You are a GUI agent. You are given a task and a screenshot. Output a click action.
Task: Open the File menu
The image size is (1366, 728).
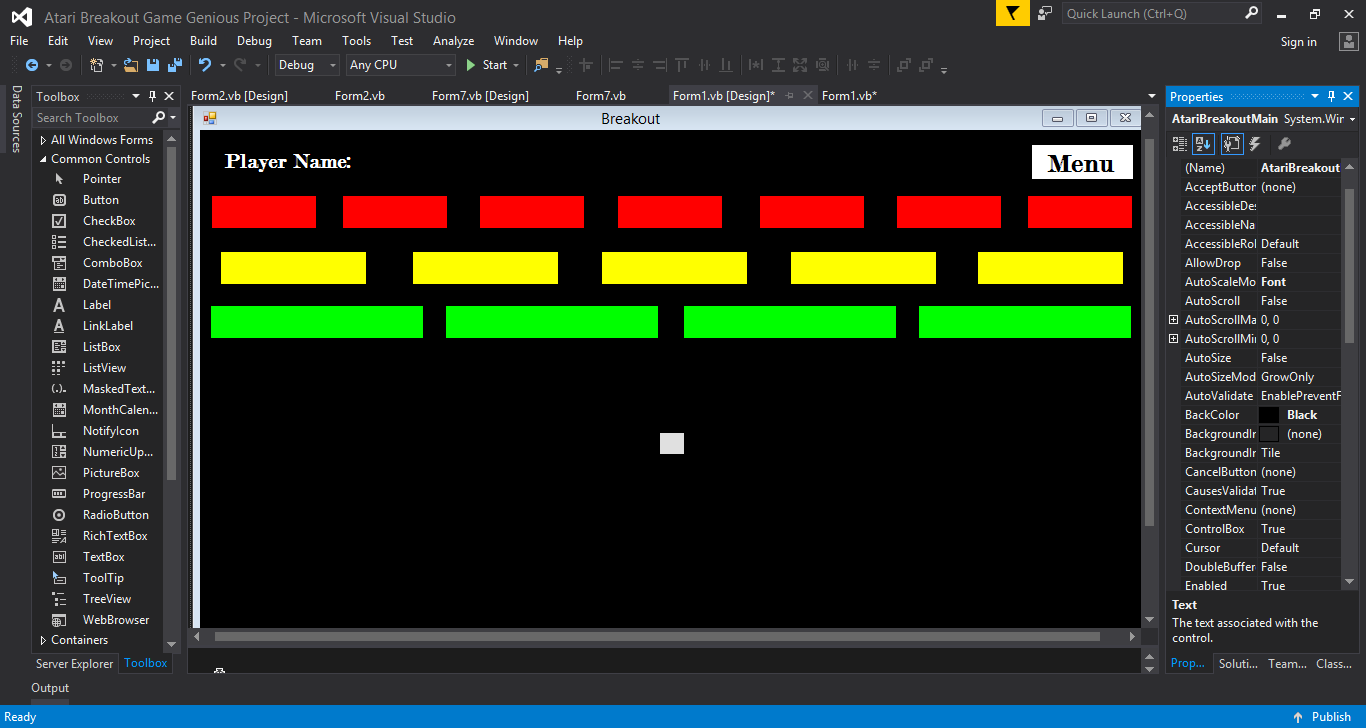(x=19, y=41)
